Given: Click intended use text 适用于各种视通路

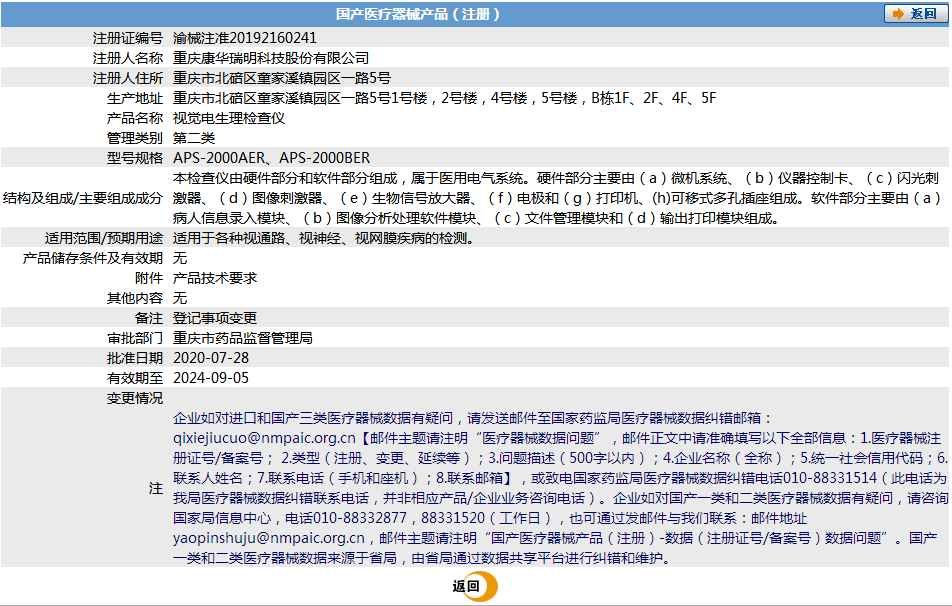Looking at the screenshot, I should tap(229, 239).
